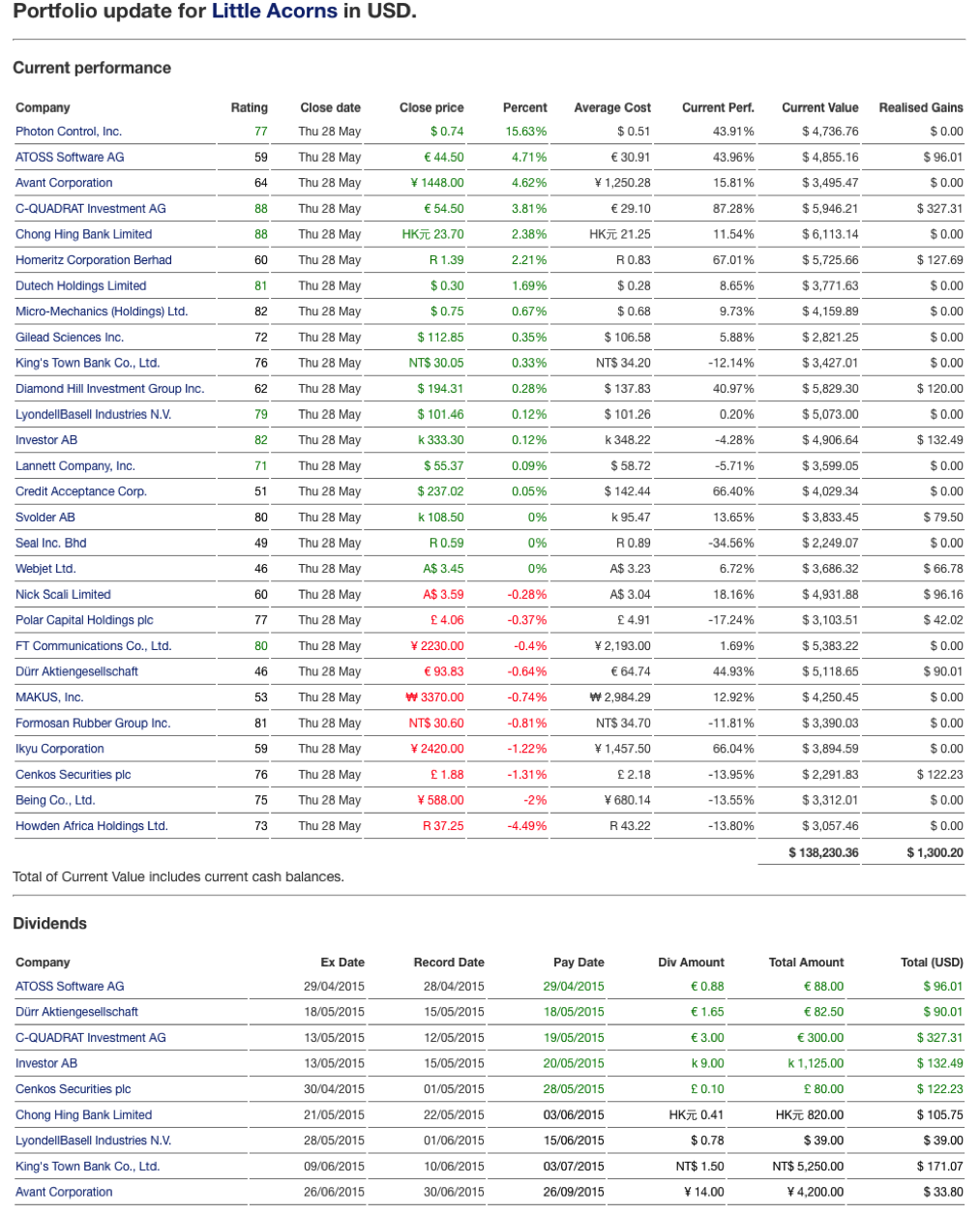980x1215 pixels.
Task: Open Polar Capital Holdings plc link
Action: [x=85, y=620]
